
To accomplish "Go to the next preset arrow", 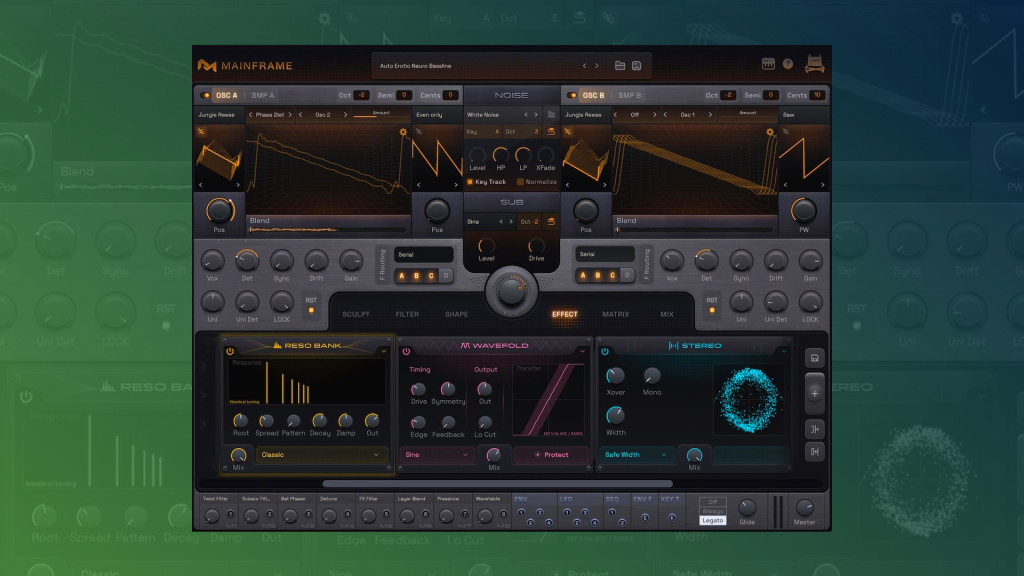I will [596, 66].
